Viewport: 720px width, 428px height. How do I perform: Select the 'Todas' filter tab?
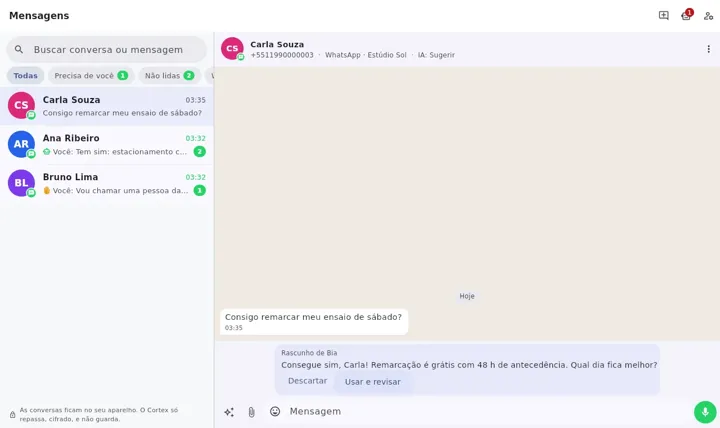click(x=25, y=76)
